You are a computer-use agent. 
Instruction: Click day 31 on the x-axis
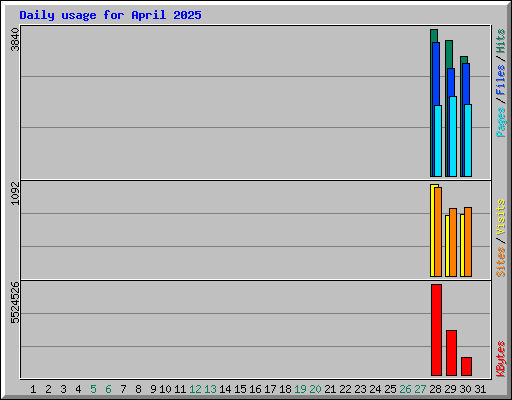[x=480, y=389]
